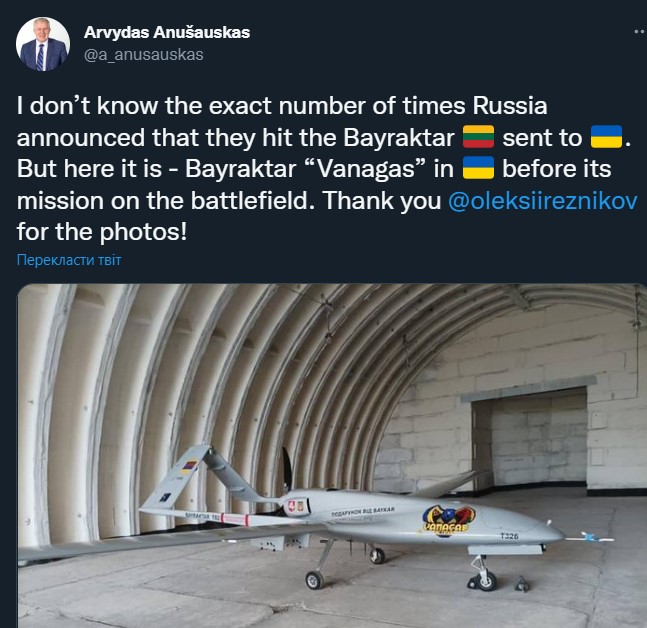
Task: Click the Lithuanian flag emoji after Bayraktar
Action: [478, 137]
